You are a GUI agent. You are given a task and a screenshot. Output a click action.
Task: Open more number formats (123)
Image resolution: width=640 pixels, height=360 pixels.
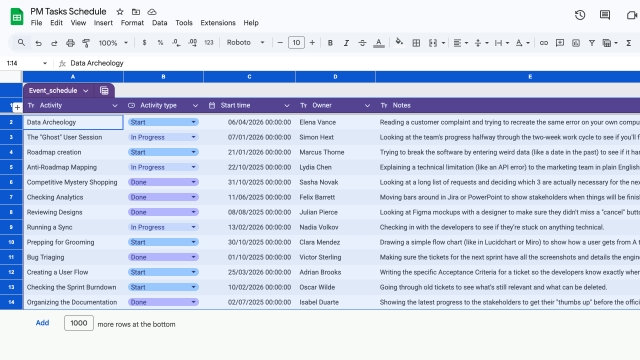click(209, 42)
